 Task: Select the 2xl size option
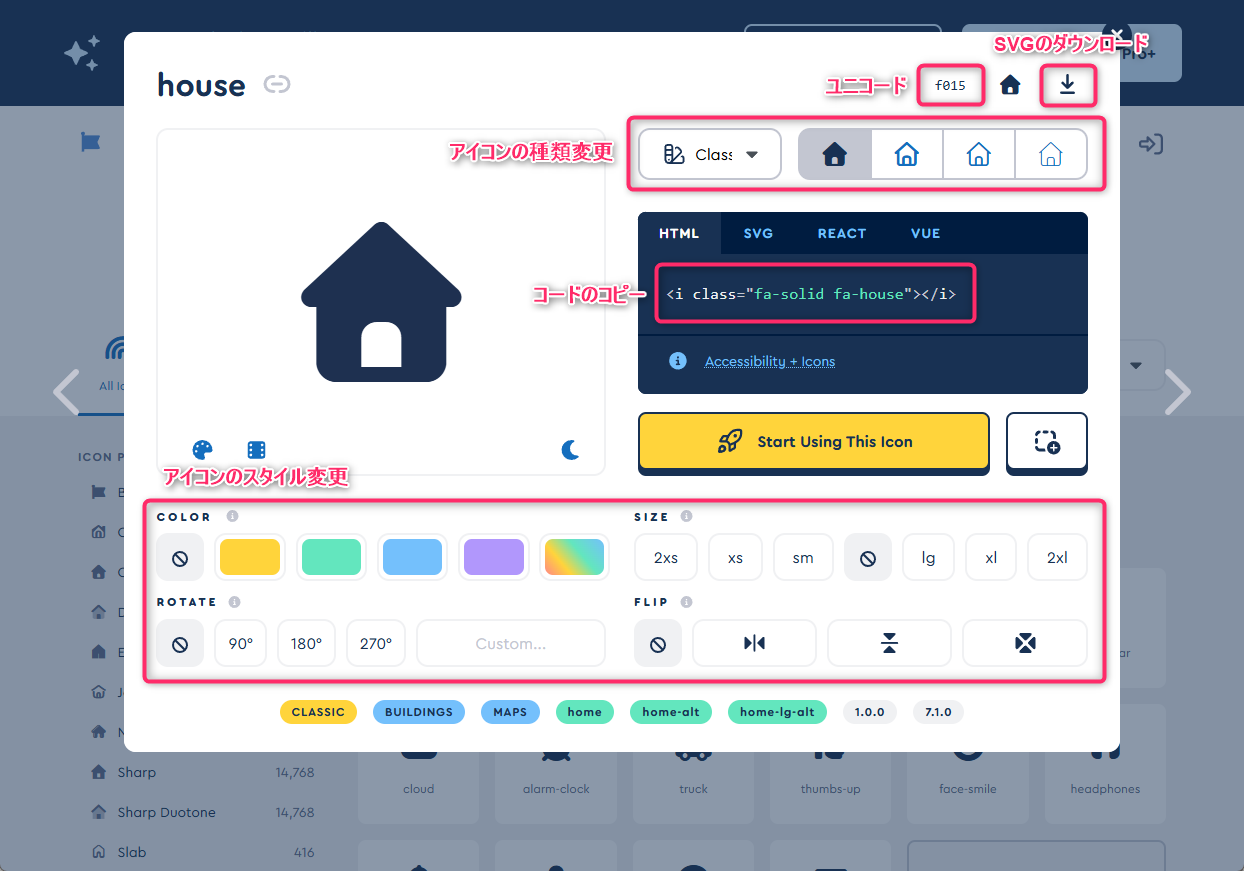pyautogui.click(x=1056, y=558)
